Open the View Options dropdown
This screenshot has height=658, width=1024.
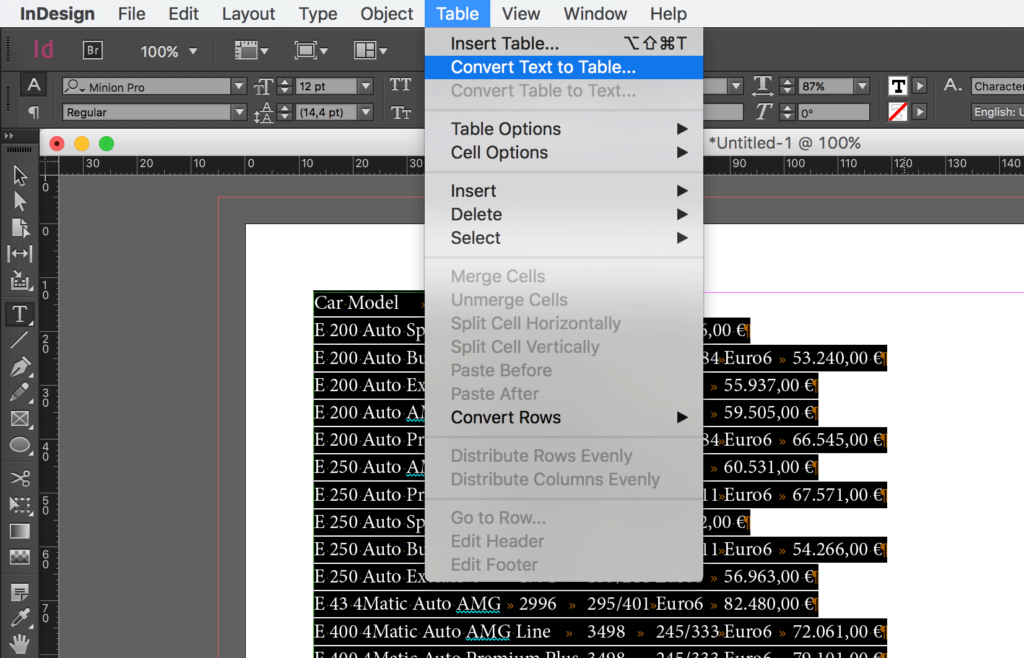click(x=251, y=50)
